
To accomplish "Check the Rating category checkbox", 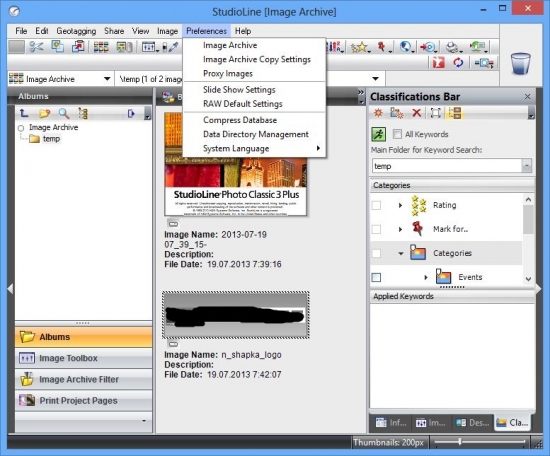I will click(x=376, y=205).
